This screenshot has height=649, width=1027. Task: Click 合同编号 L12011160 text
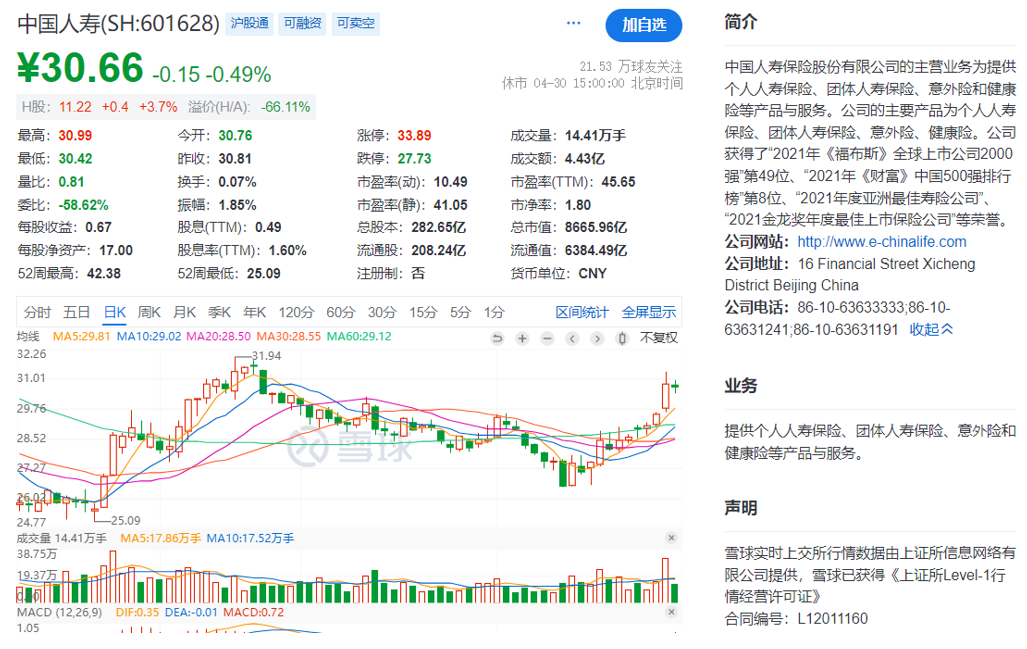click(x=796, y=619)
